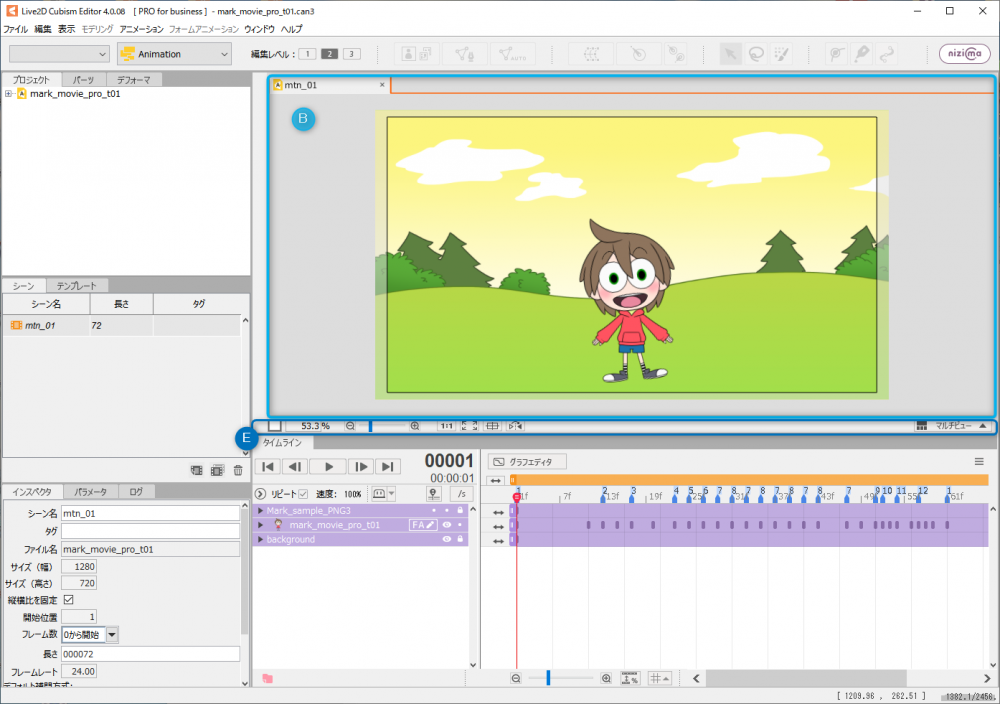The width and height of the screenshot is (1000, 704).
Task: Open the empty dropdown left of Animation
Action: 59,54
